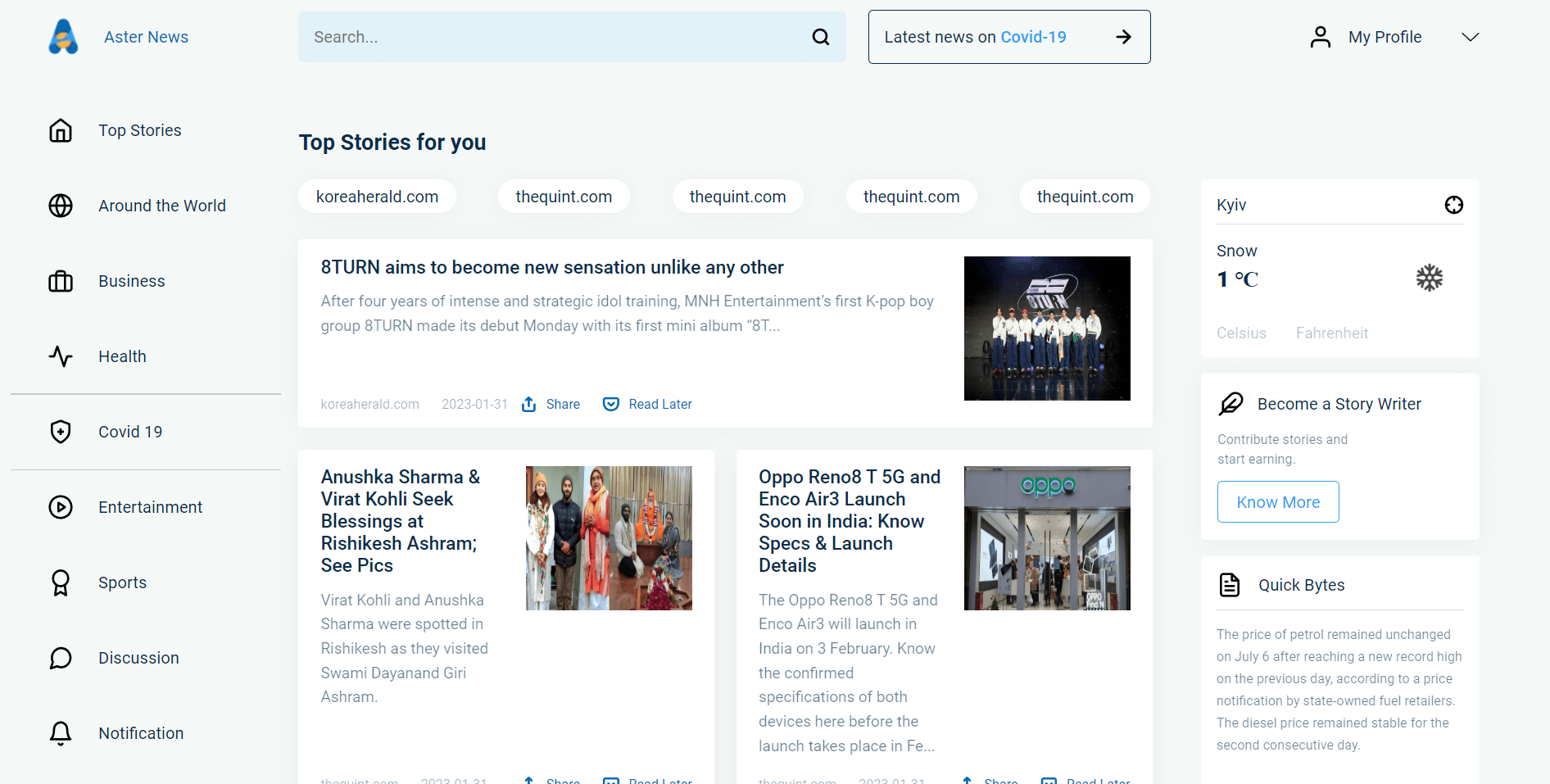Switch temperature display to Fahrenheit
Viewport: 1550px width, 784px height.
(x=1332, y=333)
